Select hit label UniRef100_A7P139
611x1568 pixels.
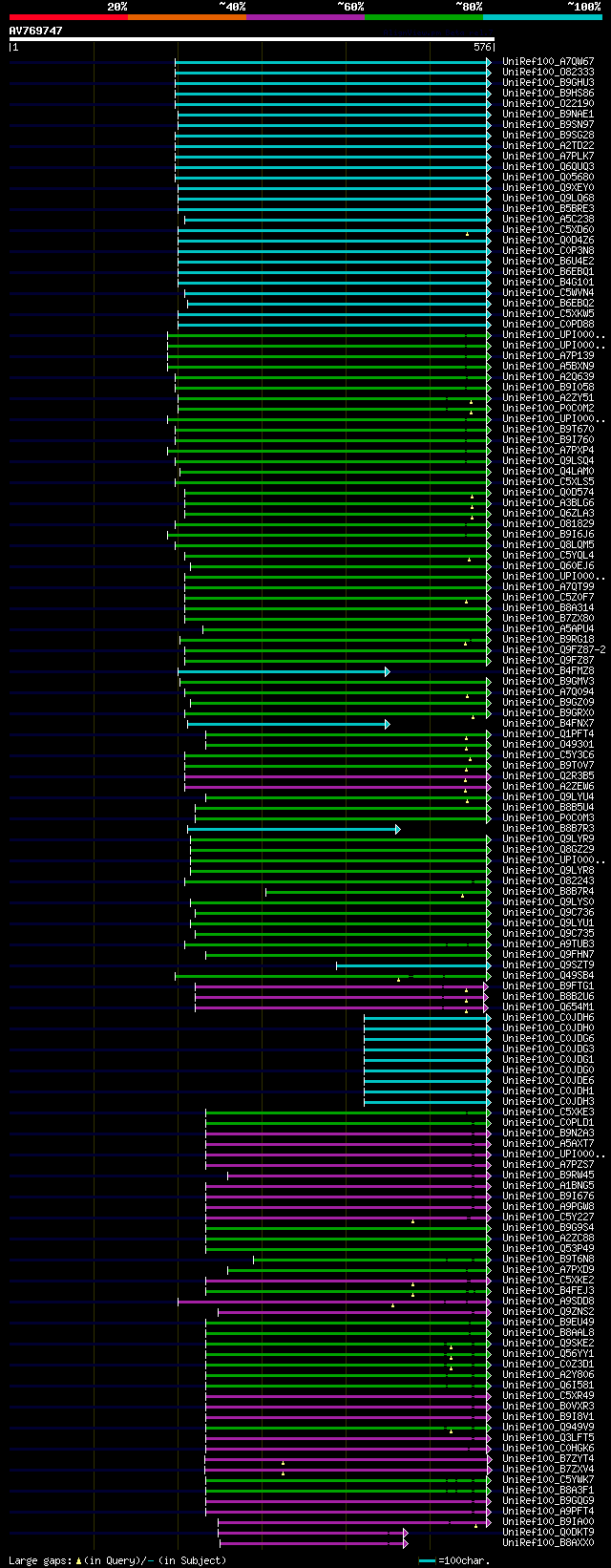click(x=548, y=356)
